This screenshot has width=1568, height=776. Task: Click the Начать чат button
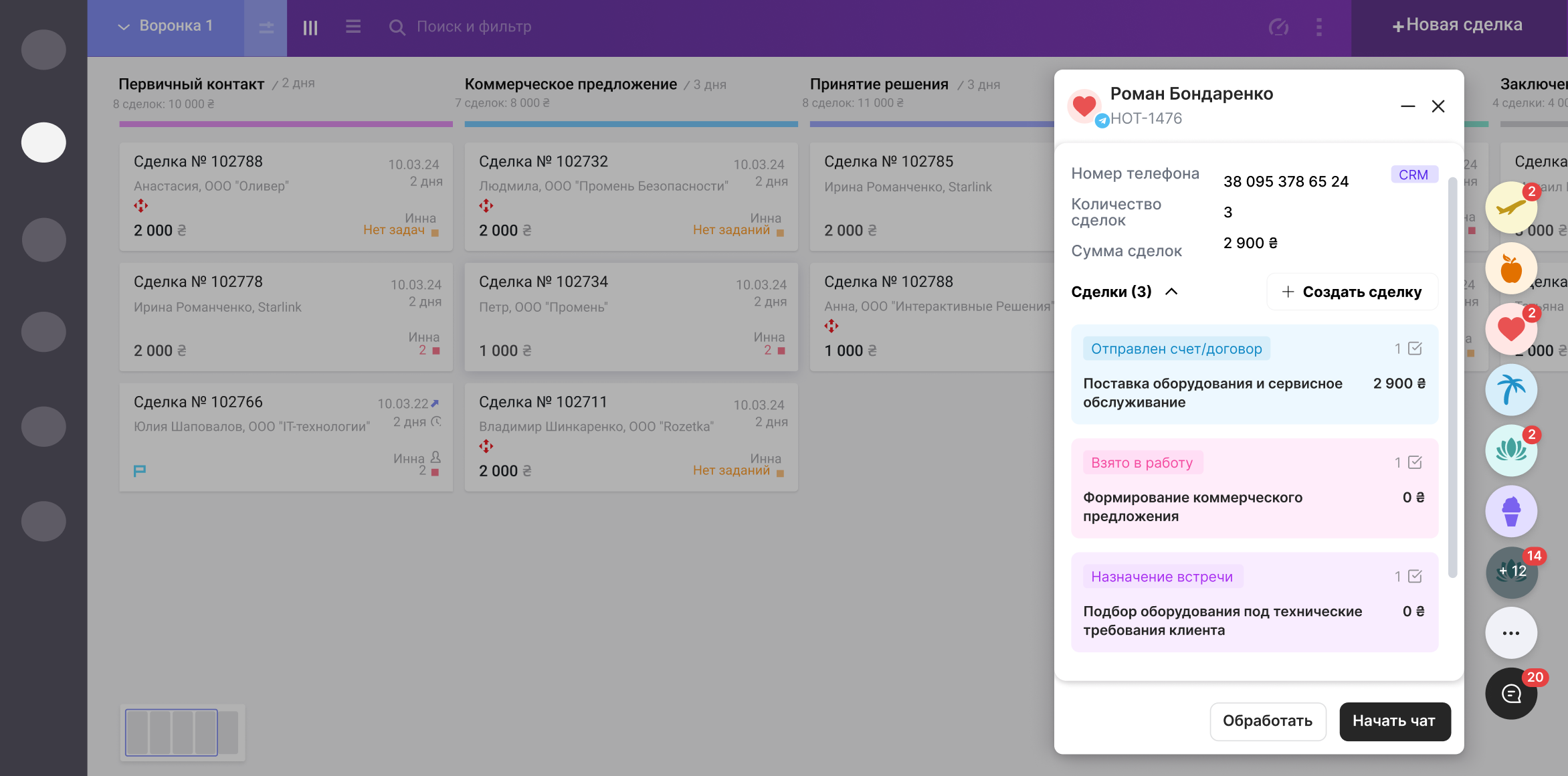[x=1394, y=721]
